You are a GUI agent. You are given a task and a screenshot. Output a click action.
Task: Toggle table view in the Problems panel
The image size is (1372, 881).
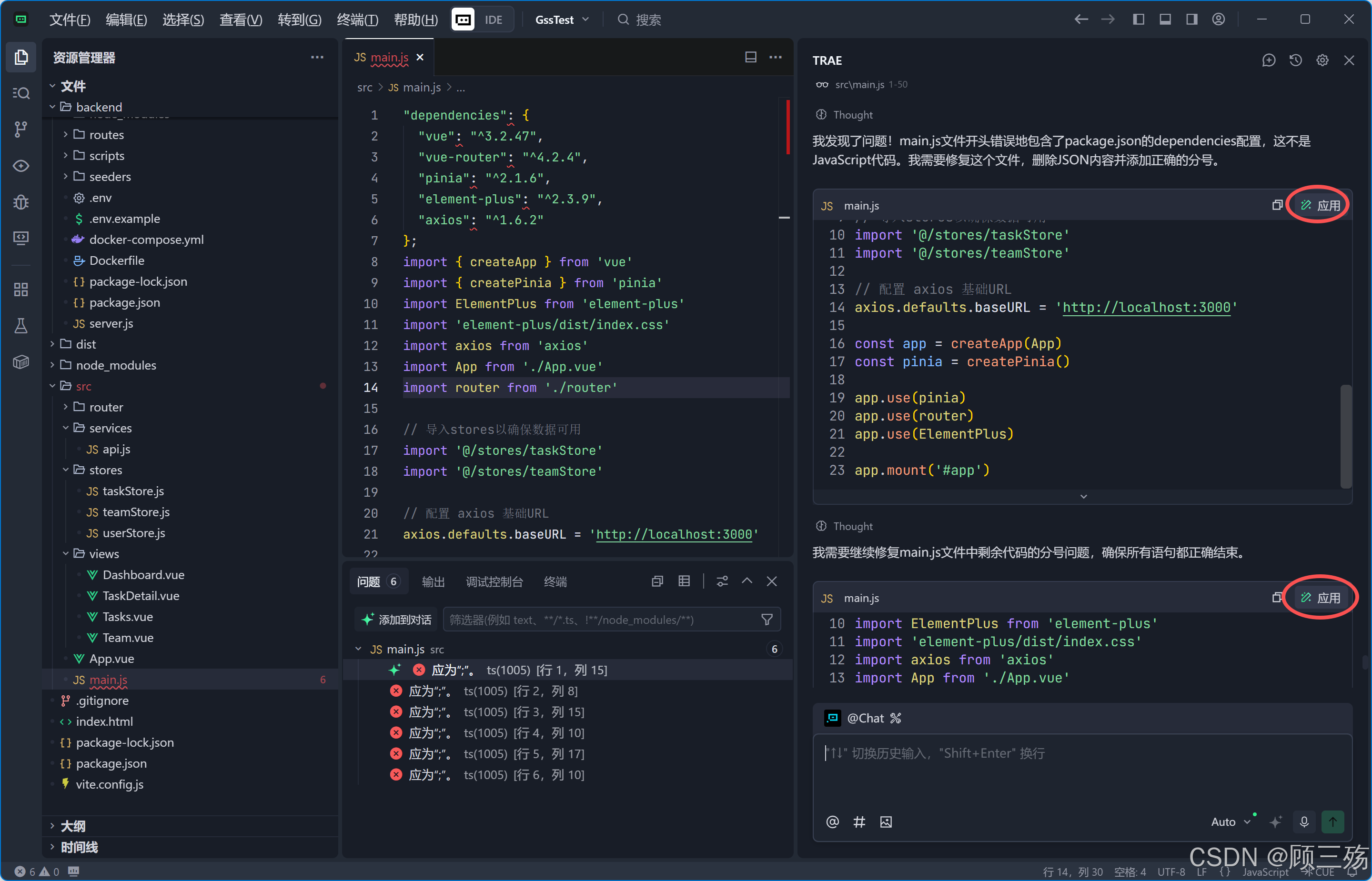(684, 581)
